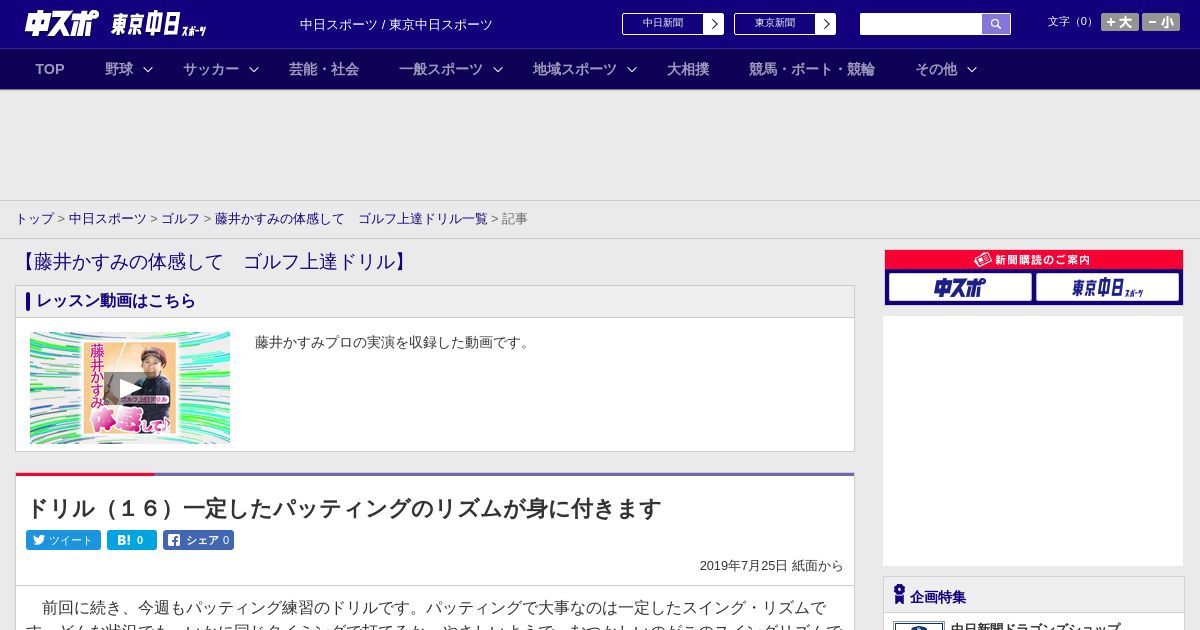This screenshot has width=1200, height=630.
Task: Play the lesson video thumbnail
Action: point(130,388)
